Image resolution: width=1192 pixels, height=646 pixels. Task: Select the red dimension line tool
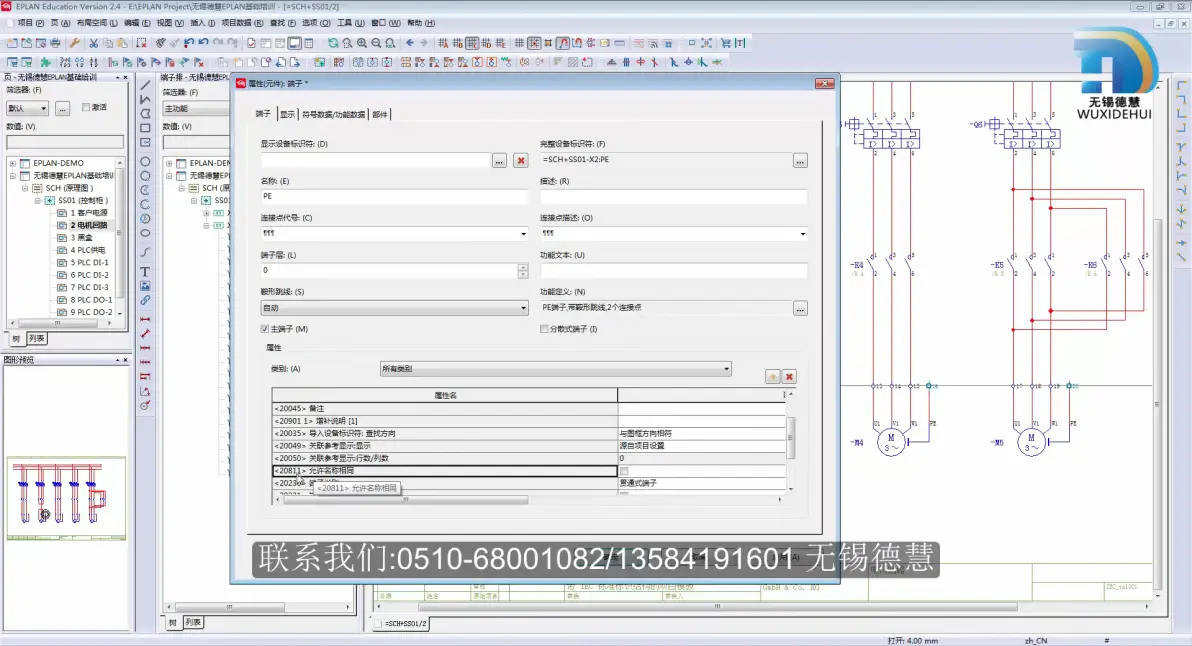145,319
